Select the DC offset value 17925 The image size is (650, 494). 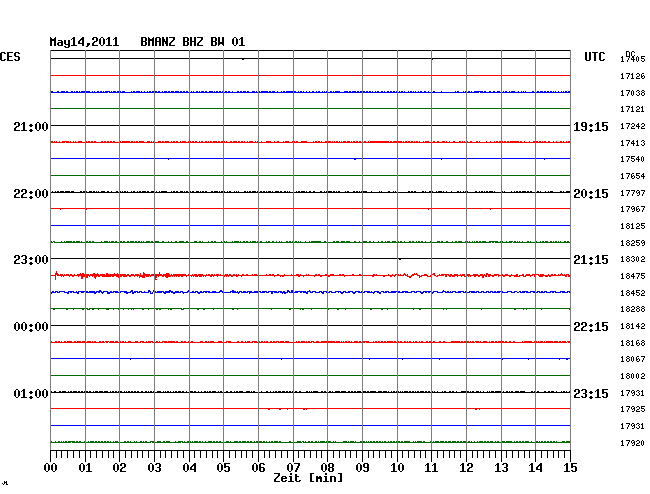pos(633,409)
